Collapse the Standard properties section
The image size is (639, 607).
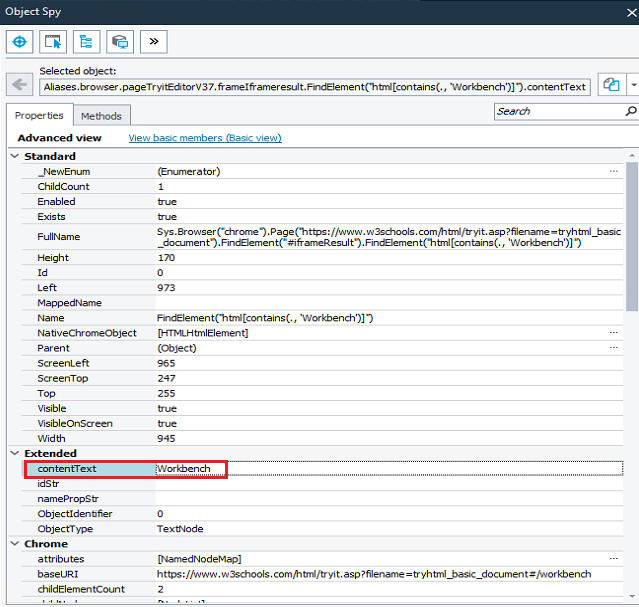(x=15, y=156)
